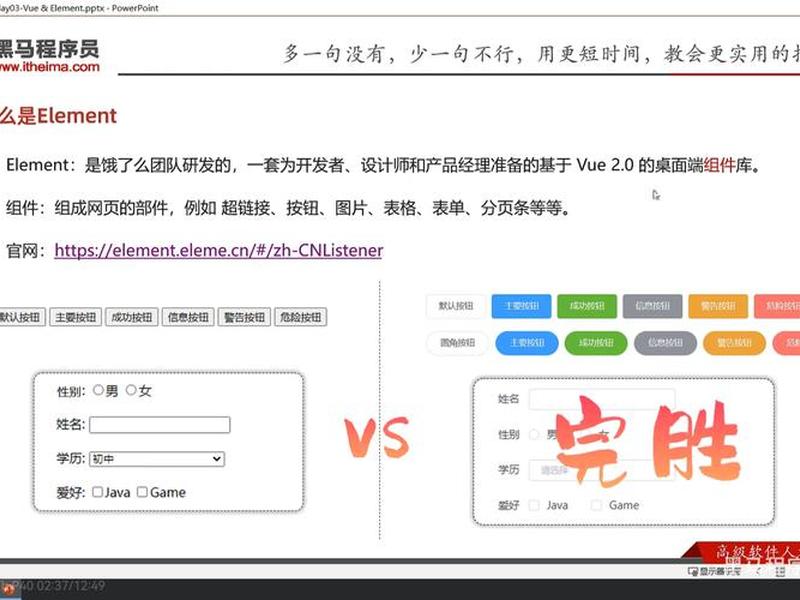
Task: Click the red 组件 highlighted word
Action: click(719, 165)
